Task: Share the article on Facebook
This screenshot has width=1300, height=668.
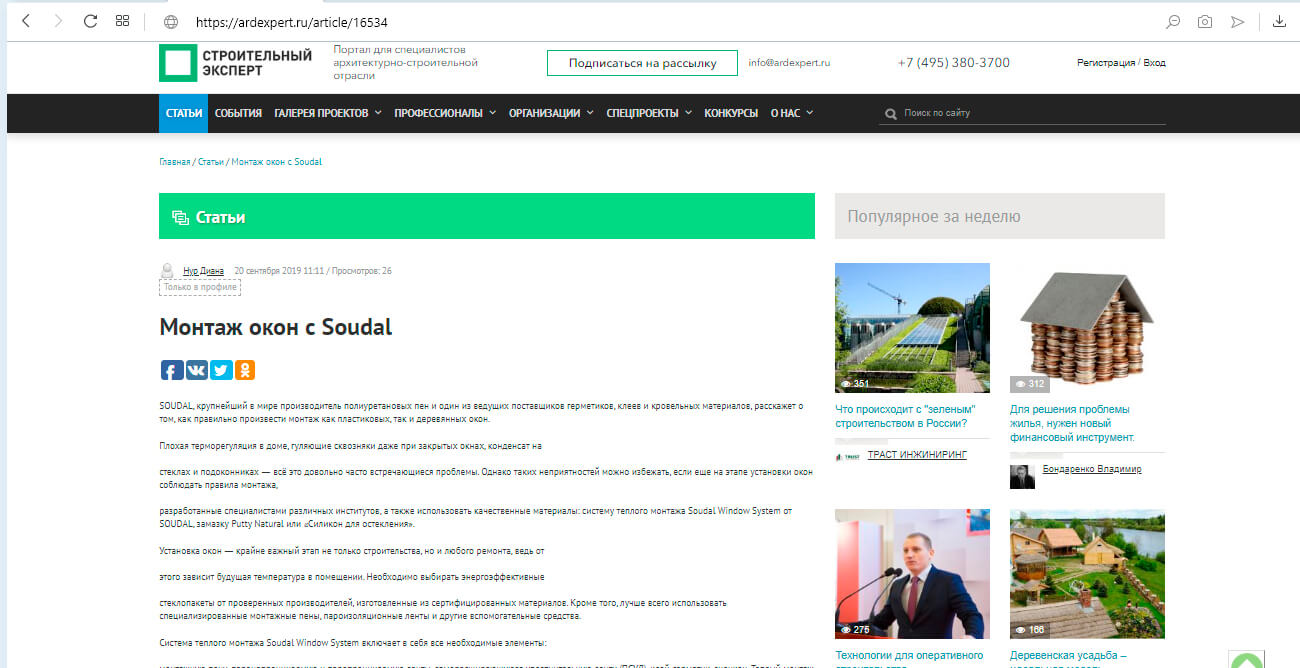Action: (172, 370)
